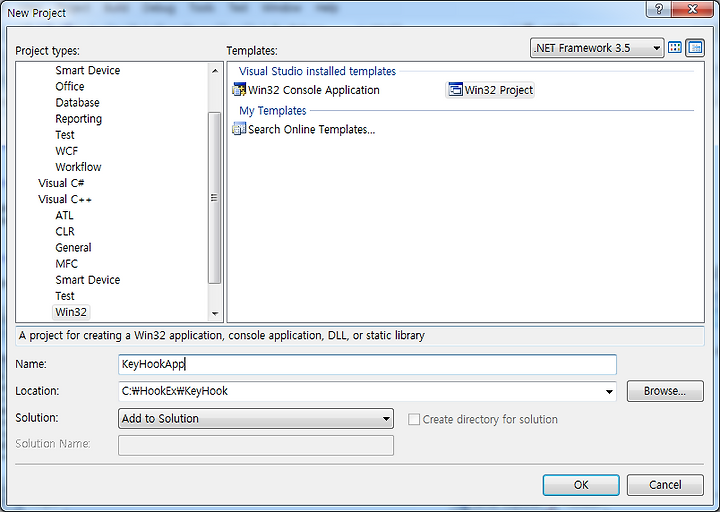720x512 pixels.
Task: Select General under Visual C++
Action: coord(73,248)
